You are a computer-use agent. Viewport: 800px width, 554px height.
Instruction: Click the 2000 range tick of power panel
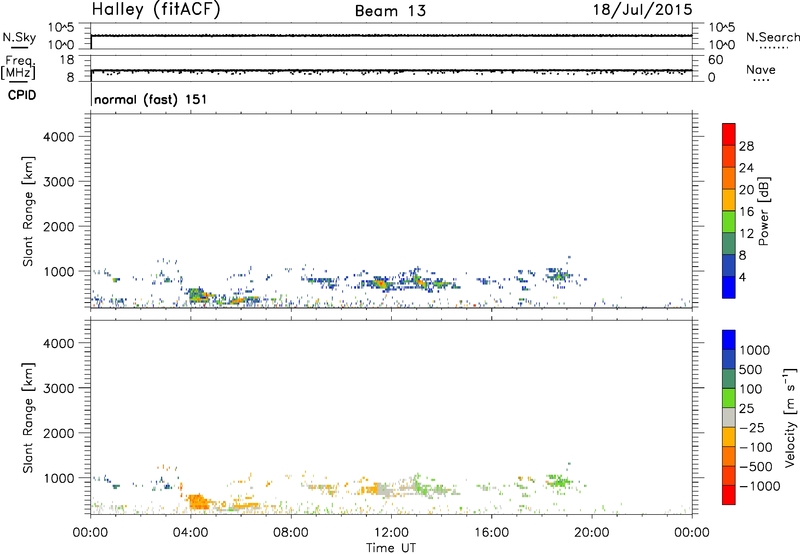pos(58,226)
